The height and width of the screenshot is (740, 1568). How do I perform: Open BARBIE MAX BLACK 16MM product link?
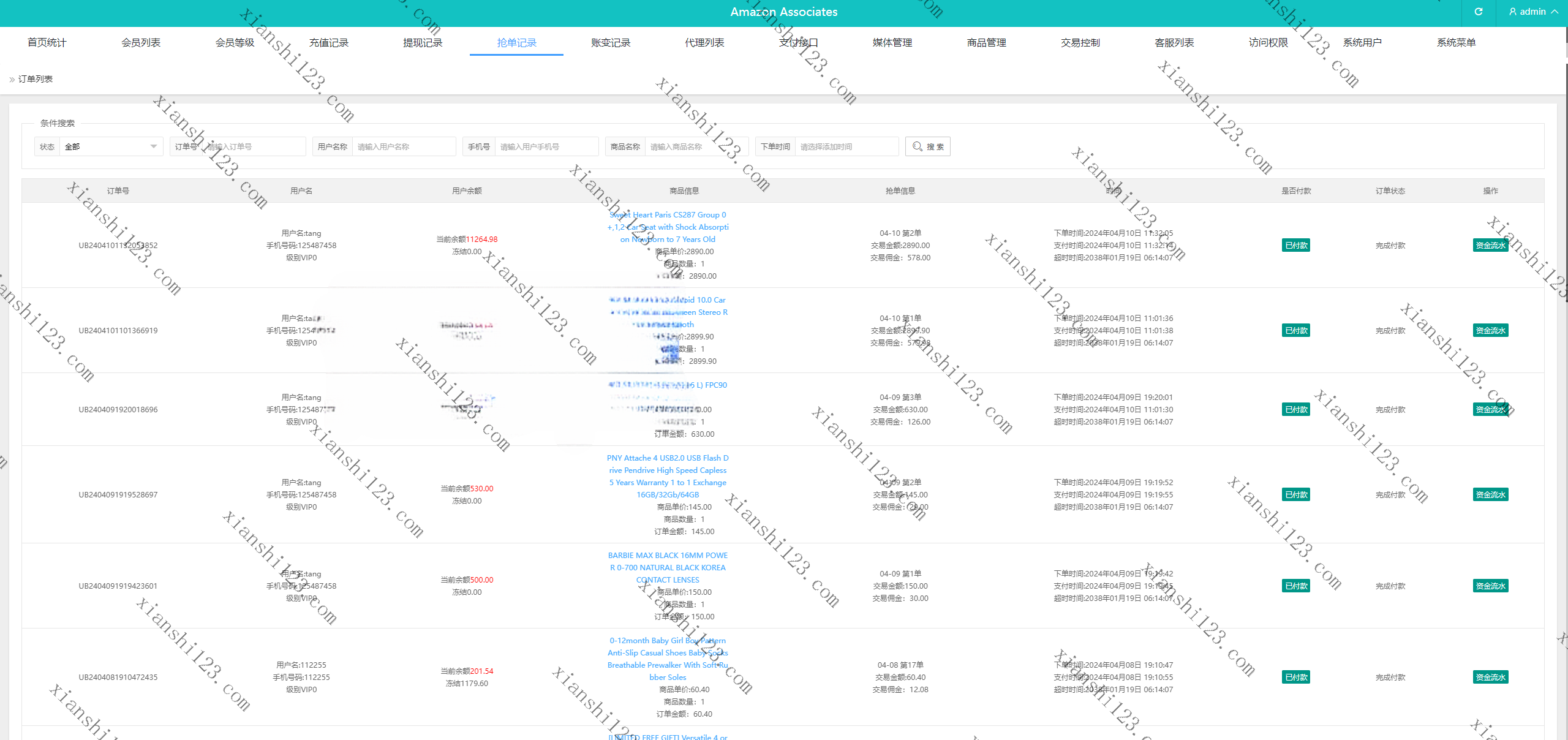tap(668, 567)
